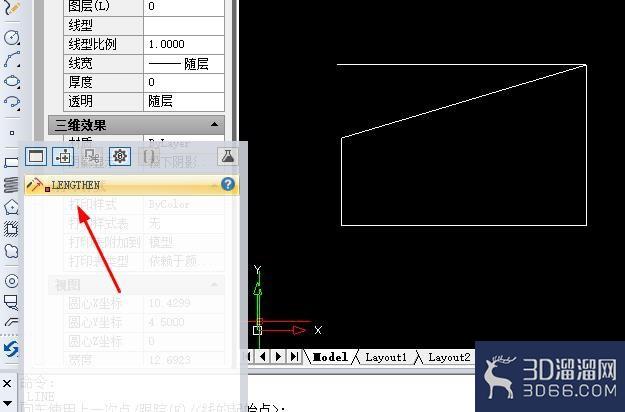
Task: Click the faded cut-selection icon in popup
Action: pos(91,156)
